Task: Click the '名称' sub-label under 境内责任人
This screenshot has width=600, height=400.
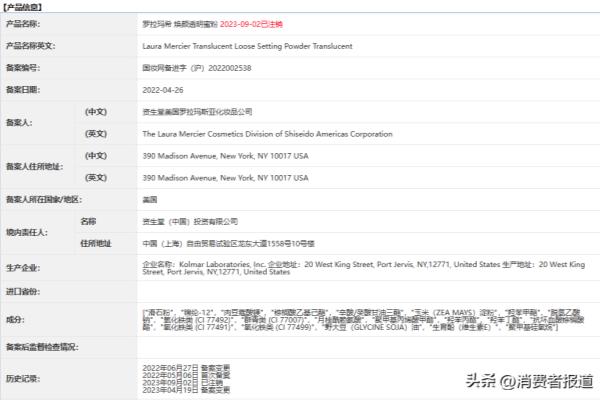Action: click(x=88, y=221)
